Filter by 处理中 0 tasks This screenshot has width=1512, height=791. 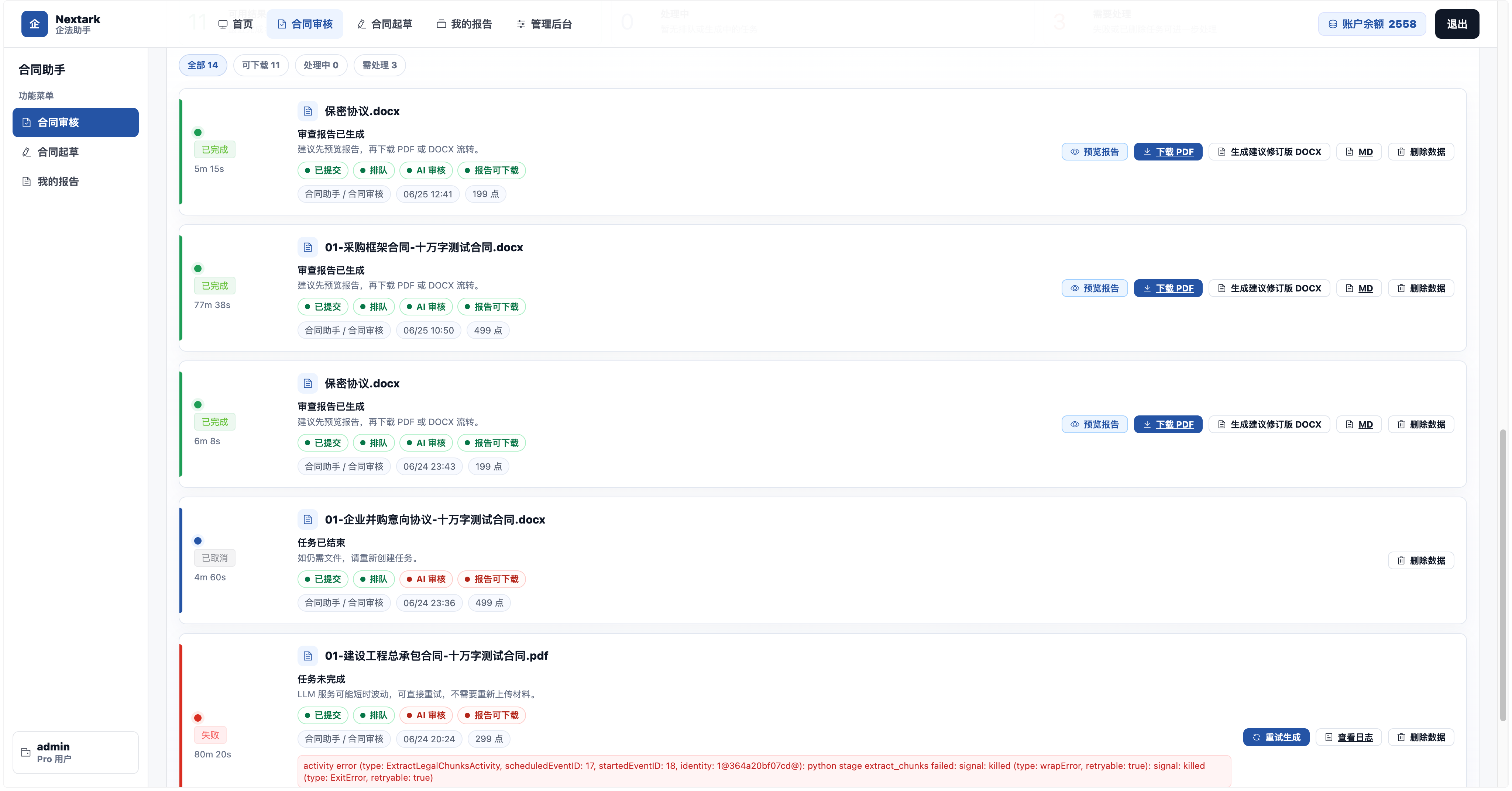[x=321, y=65]
